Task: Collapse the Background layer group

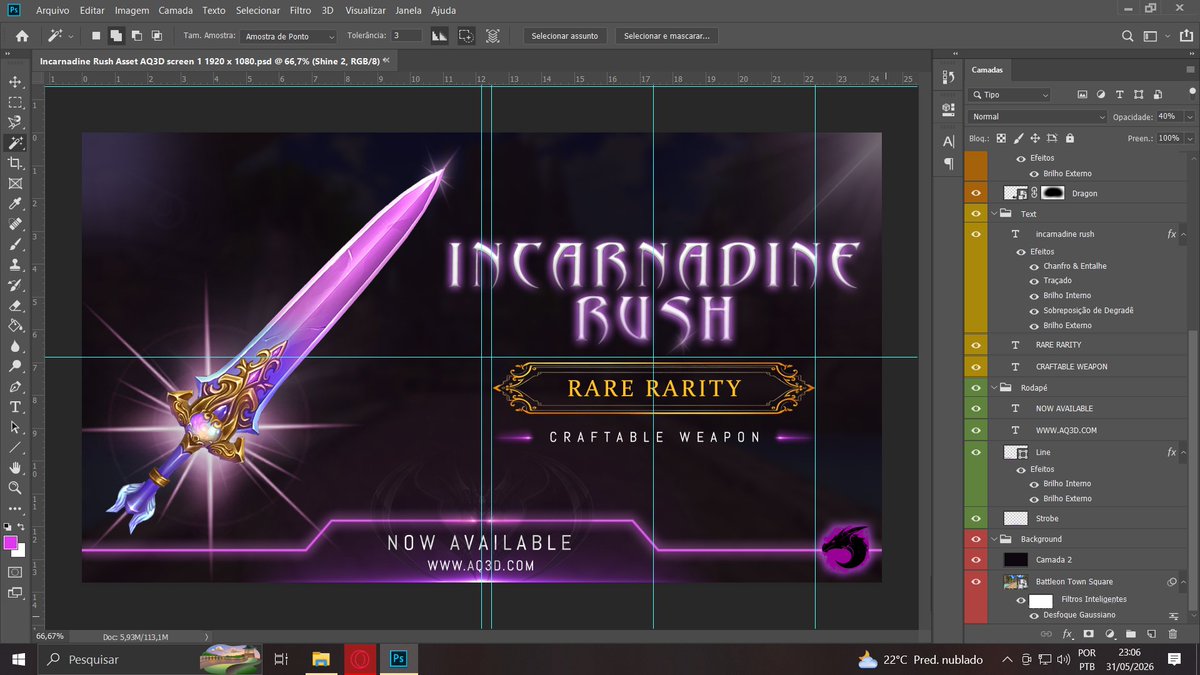Action: coord(995,539)
